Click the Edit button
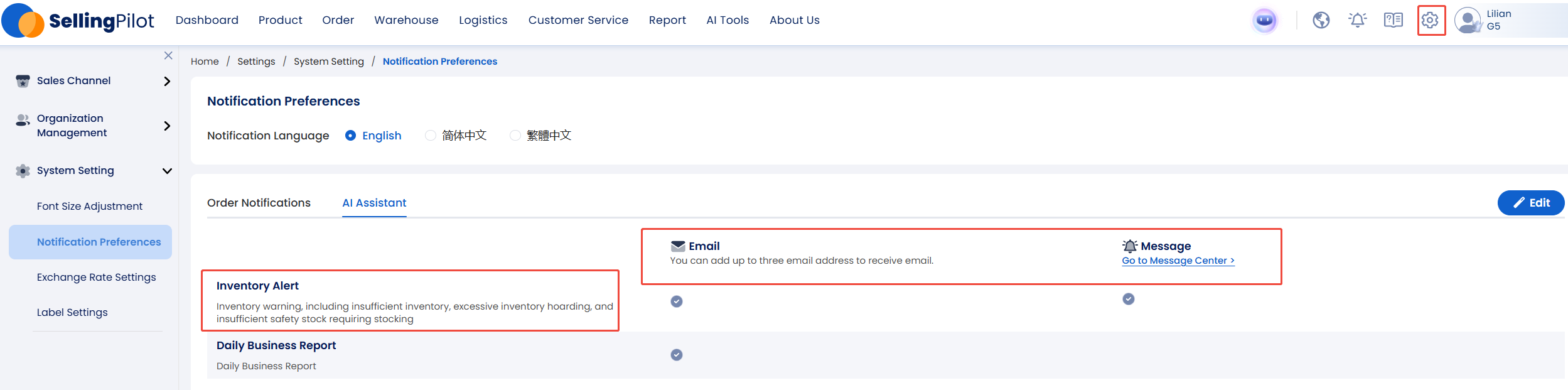The image size is (1568, 390). pyautogui.click(x=1530, y=203)
